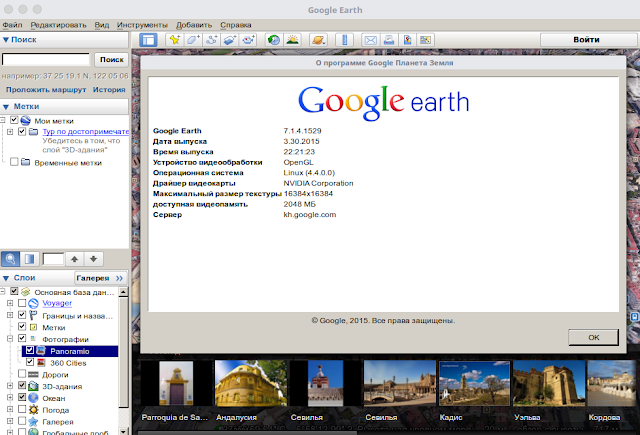Move item up with the arrow button
The image size is (640, 435).
pos(74,259)
